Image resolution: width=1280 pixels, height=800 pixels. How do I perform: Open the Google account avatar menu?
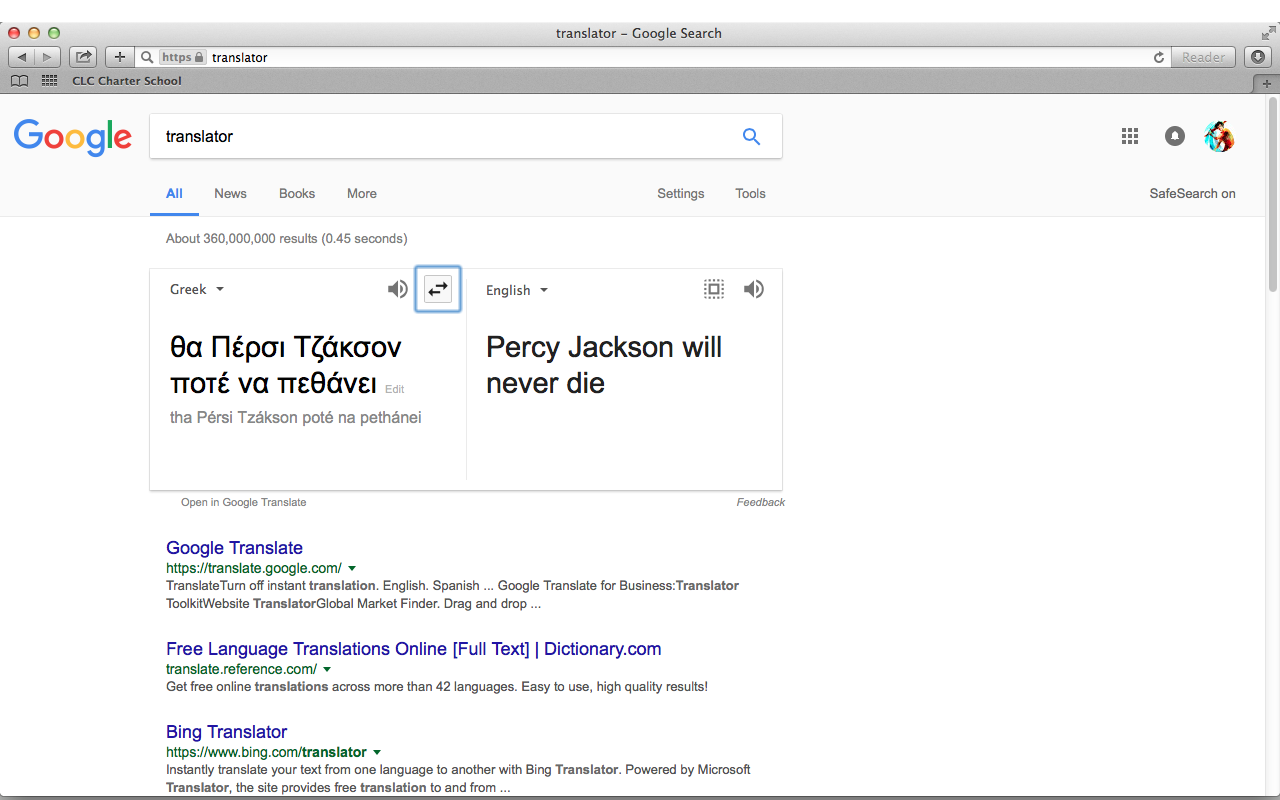pyautogui.click(x=1219, y=136)
